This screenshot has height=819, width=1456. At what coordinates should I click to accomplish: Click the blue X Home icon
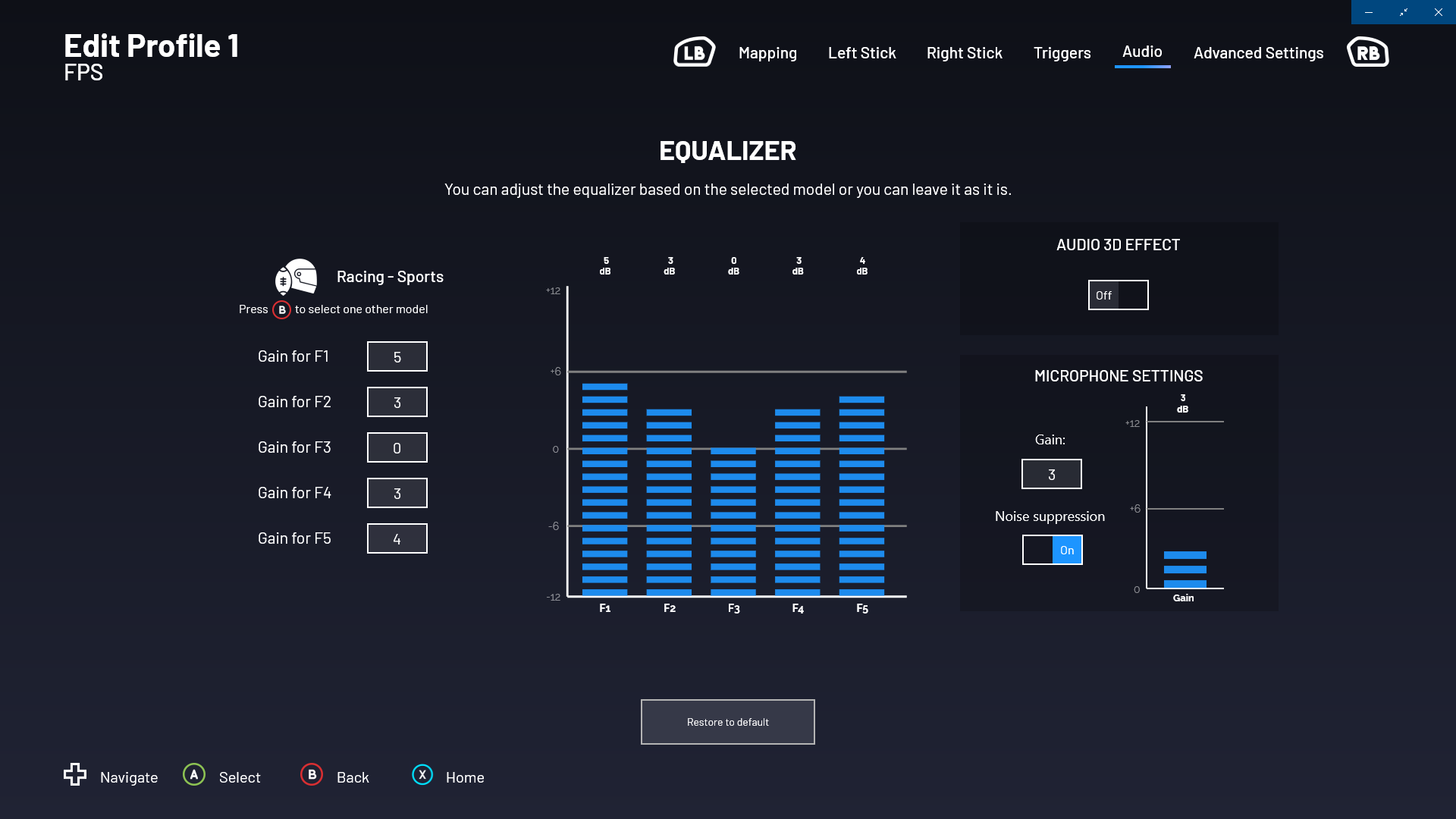[422, 774]
